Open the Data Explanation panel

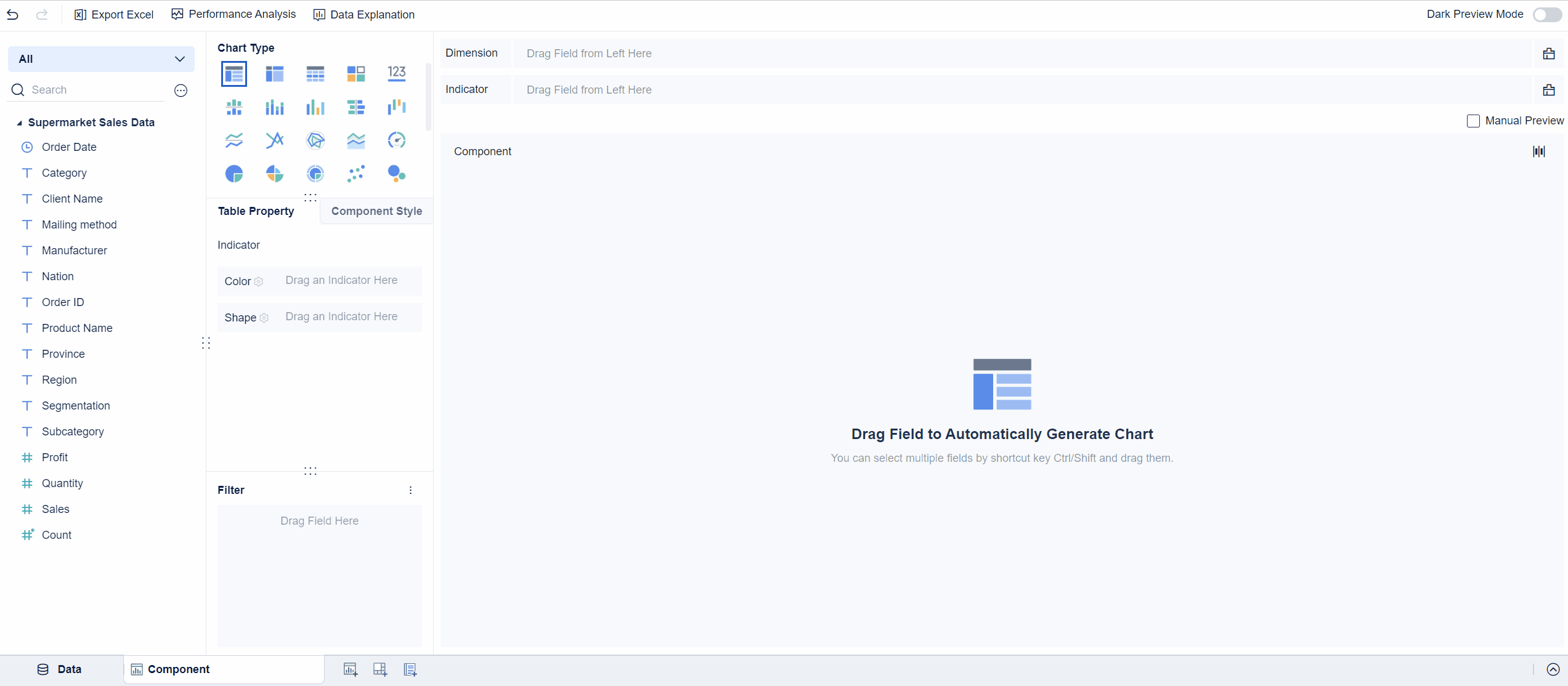click(364, 14)
